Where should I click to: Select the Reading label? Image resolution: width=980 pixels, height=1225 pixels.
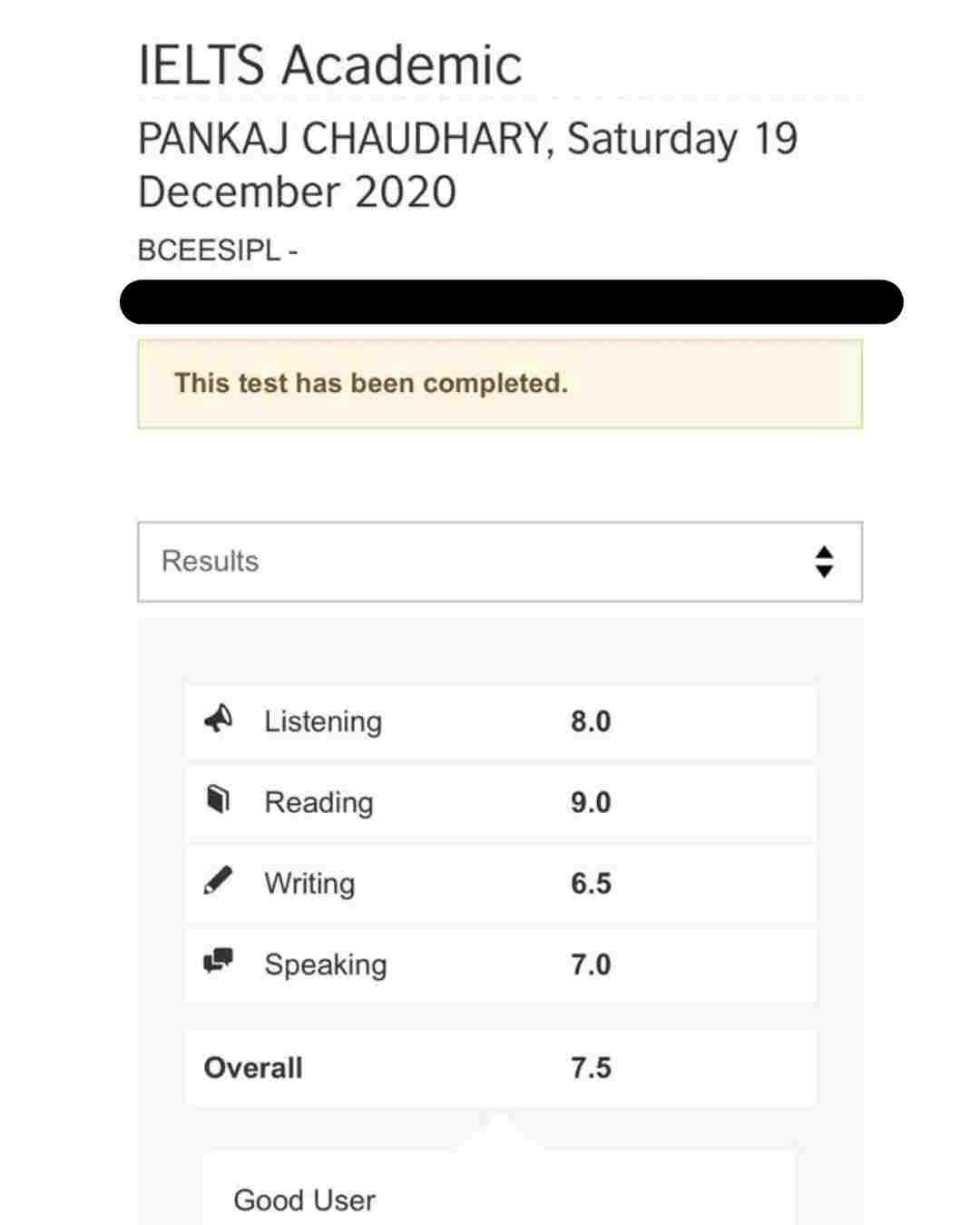pyautogui.click(x=318, y=803)
